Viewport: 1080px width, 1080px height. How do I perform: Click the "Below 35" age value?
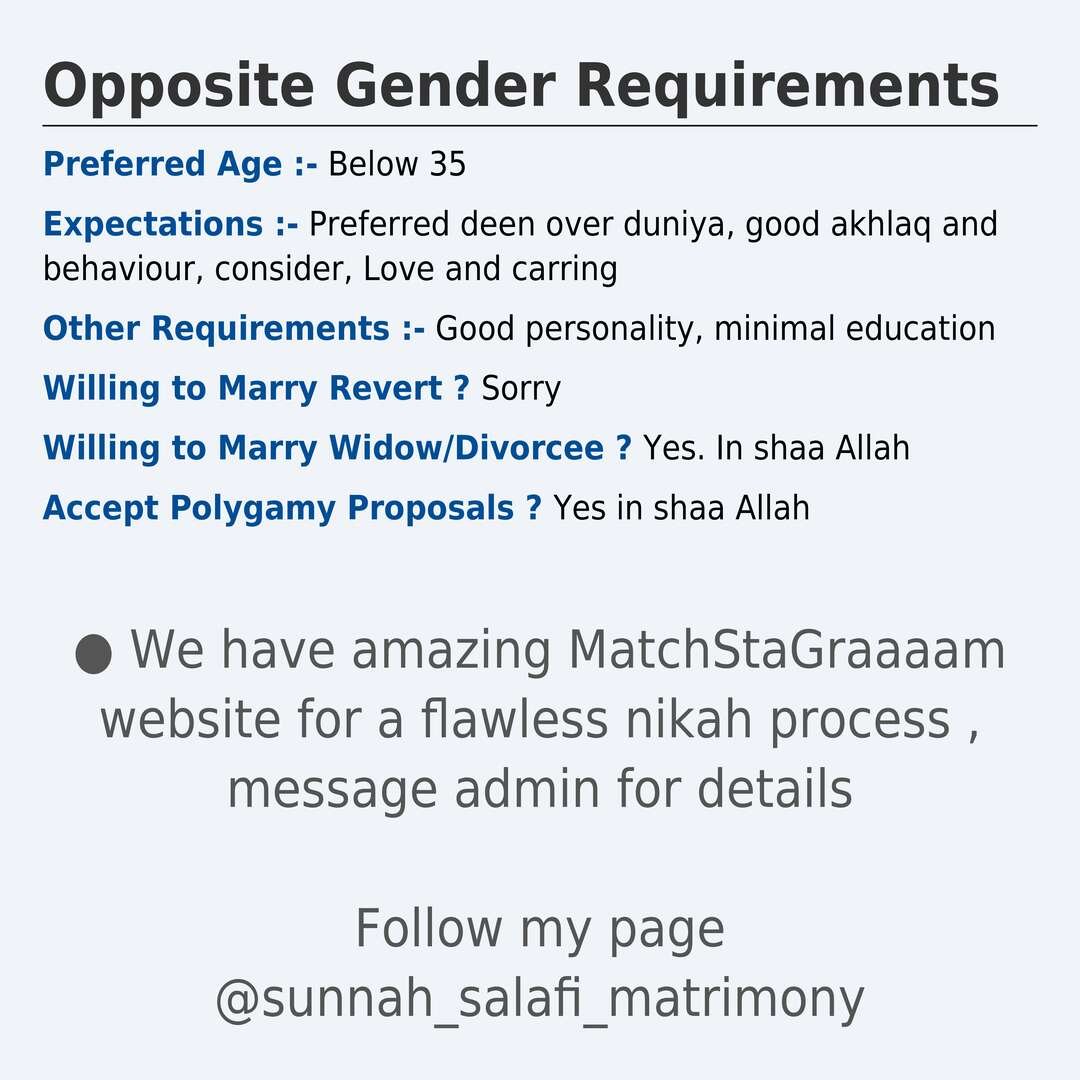coord(397,164)
